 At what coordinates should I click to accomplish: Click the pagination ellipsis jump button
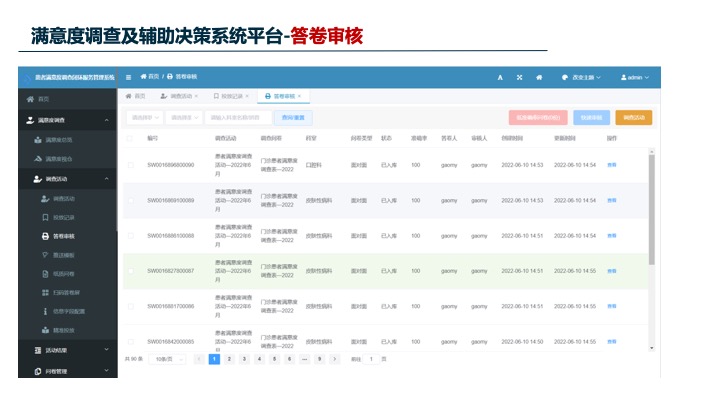[x=304, y=359]
